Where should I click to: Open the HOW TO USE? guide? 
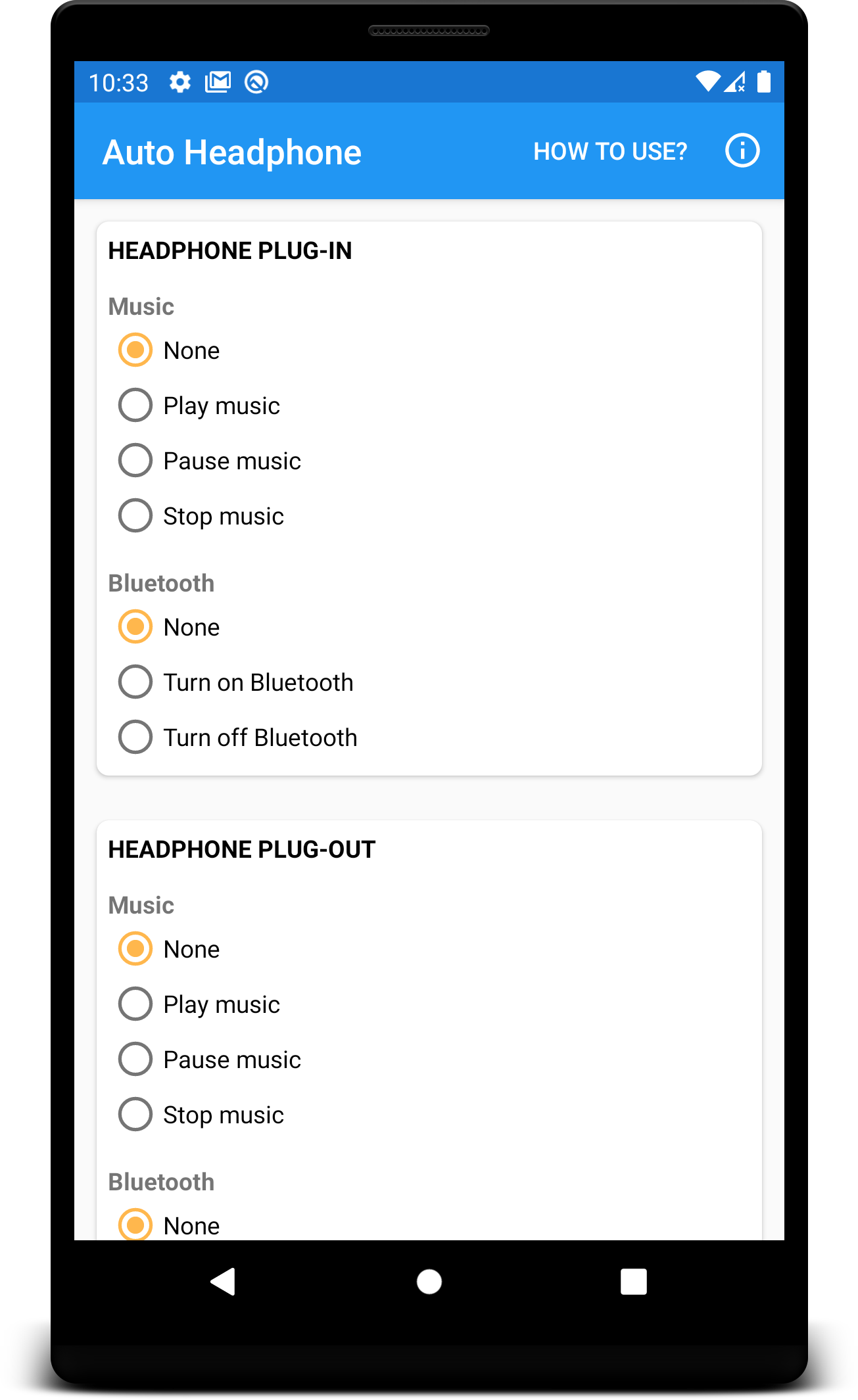click(x=609, y=152)
